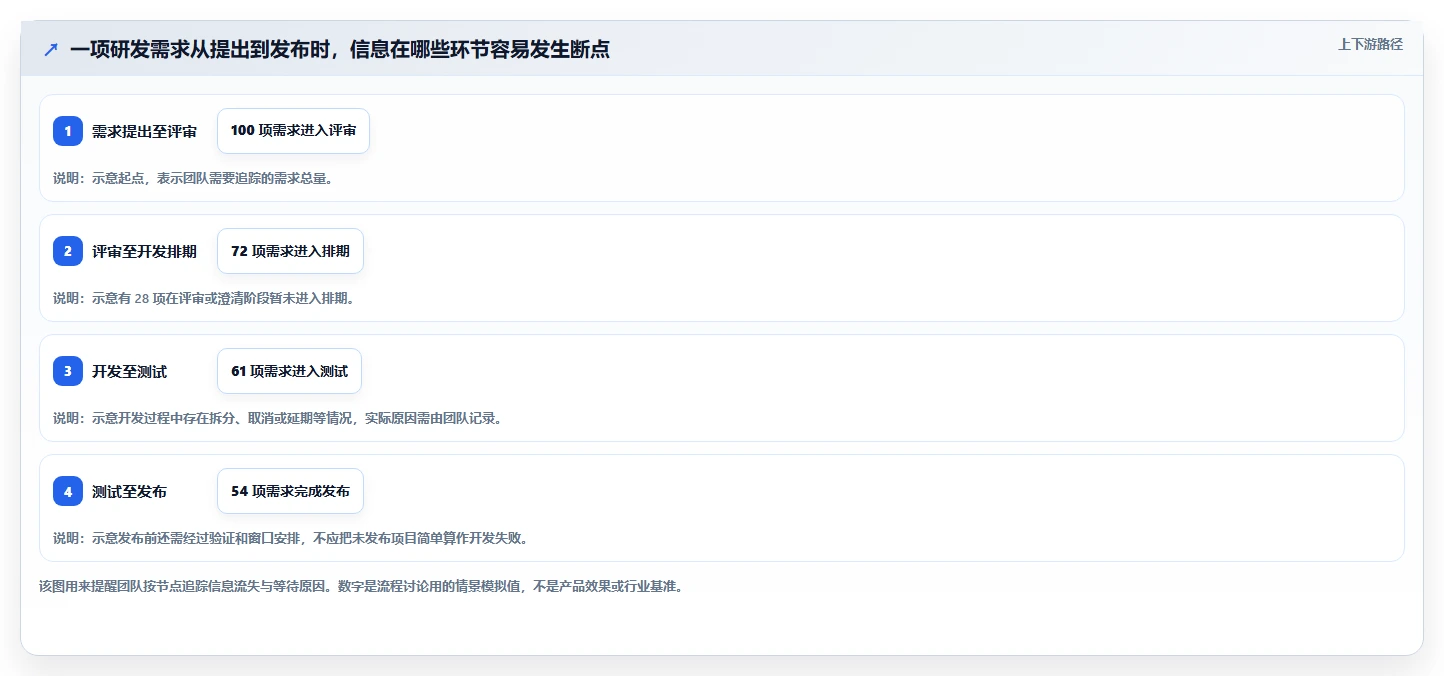Viewport: 1444px width, 676px height.
Task: Click the title '一项研发需求从提出到发布时…'
Action: pyautogui.click(x=340, y=49)
